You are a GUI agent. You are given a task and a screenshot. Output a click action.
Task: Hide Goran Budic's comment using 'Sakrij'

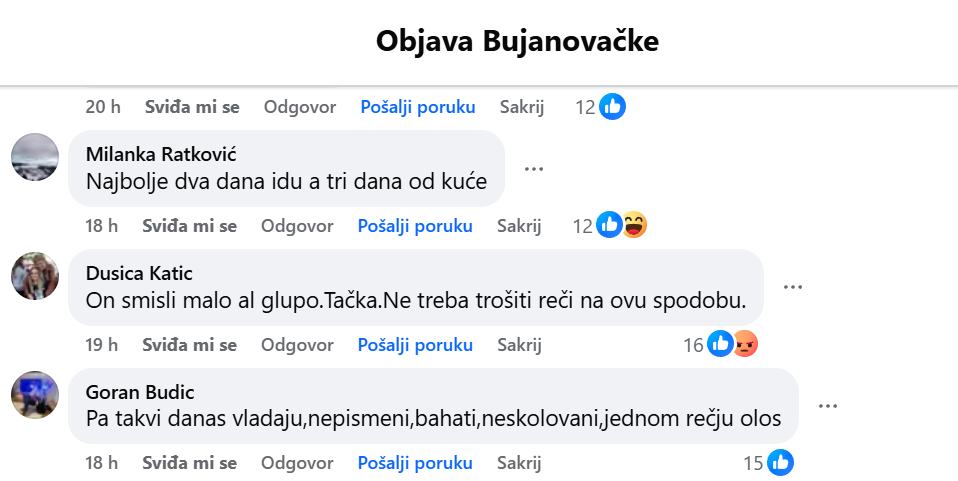519,463
